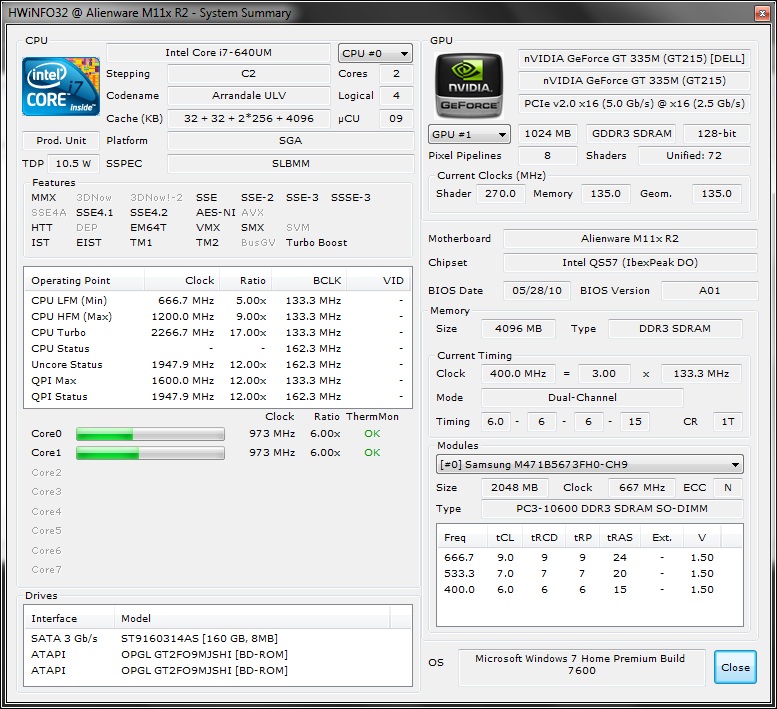777x709 pixels.
Task: Click the Model column header in Drives
Action: tap(252, 618)
